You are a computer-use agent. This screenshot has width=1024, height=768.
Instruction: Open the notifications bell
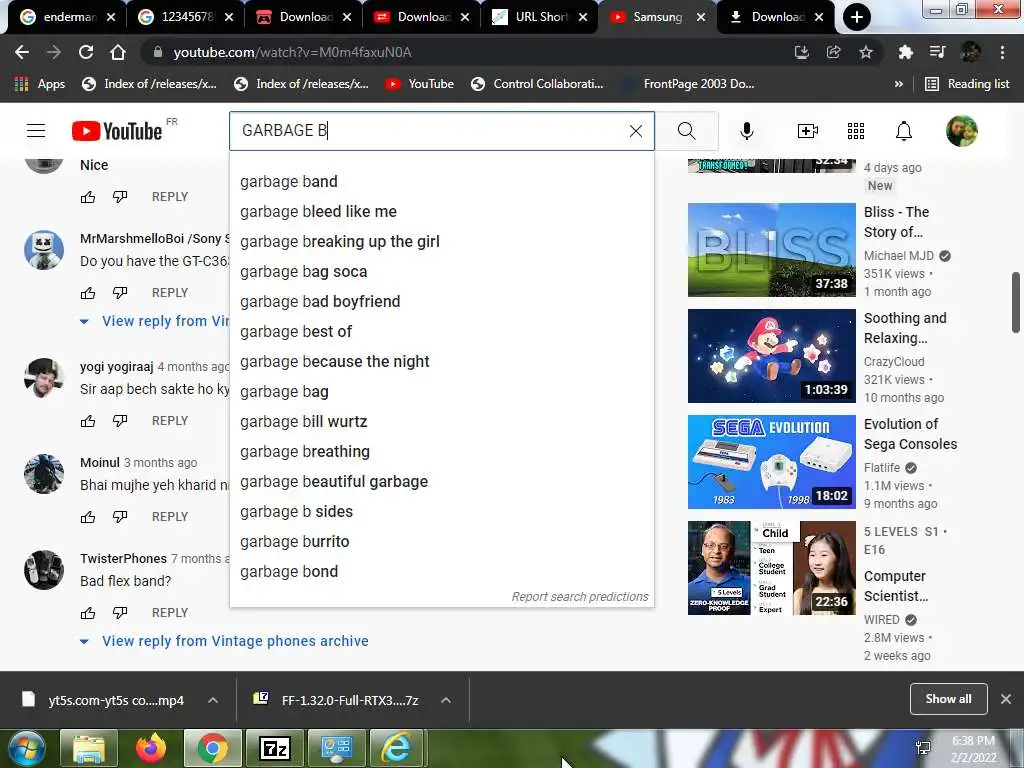coord(904,131)
